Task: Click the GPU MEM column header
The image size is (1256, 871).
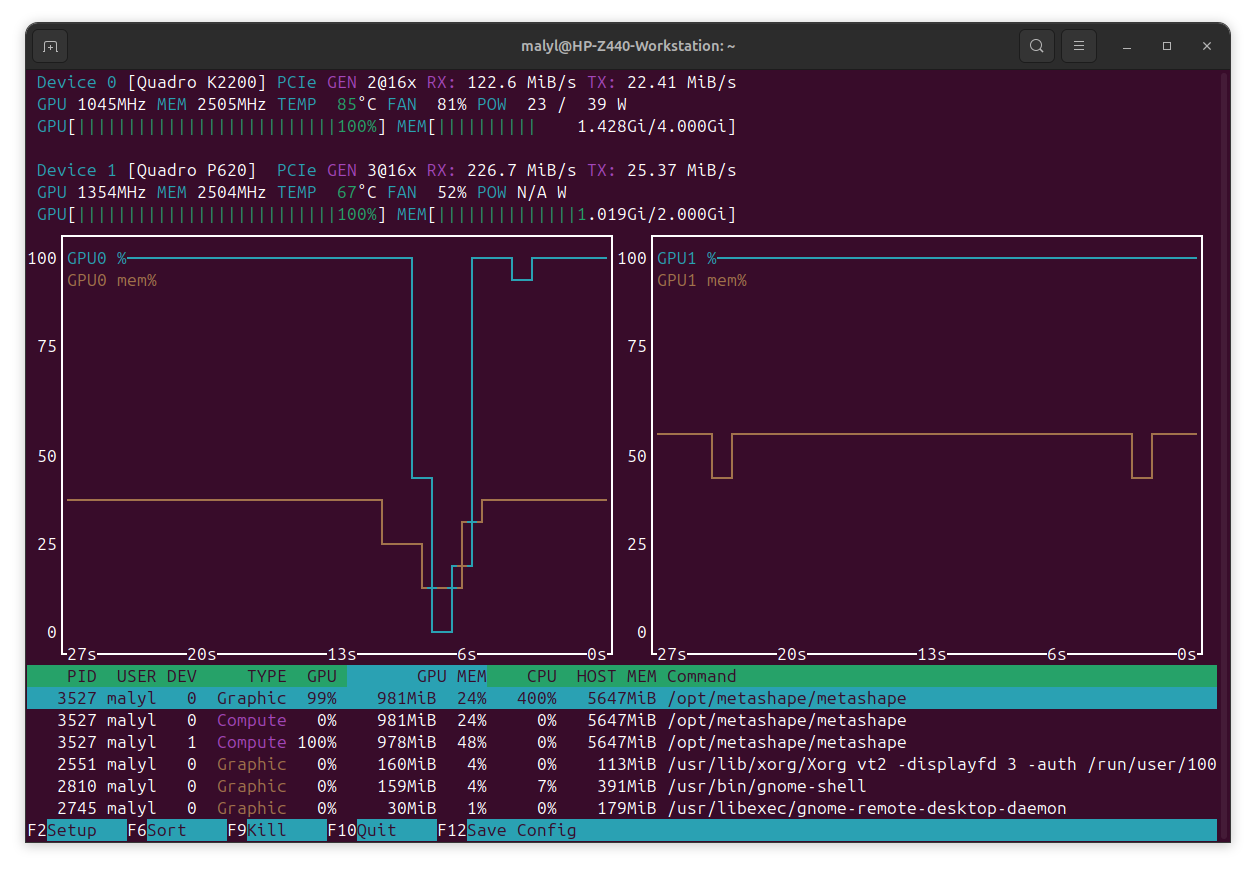Action: (x=452, y=676)
